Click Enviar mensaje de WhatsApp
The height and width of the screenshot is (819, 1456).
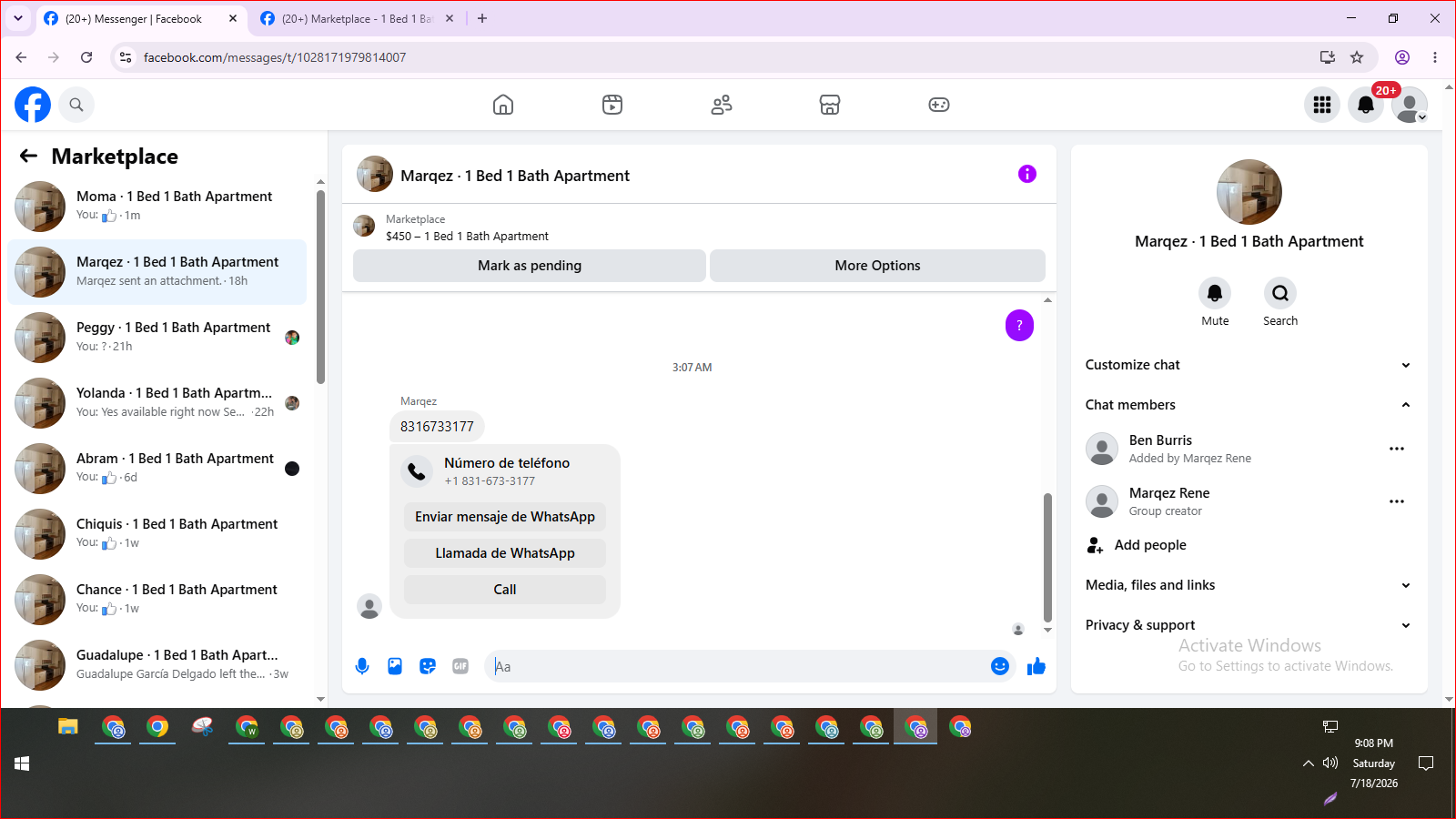tap(505, 517)
